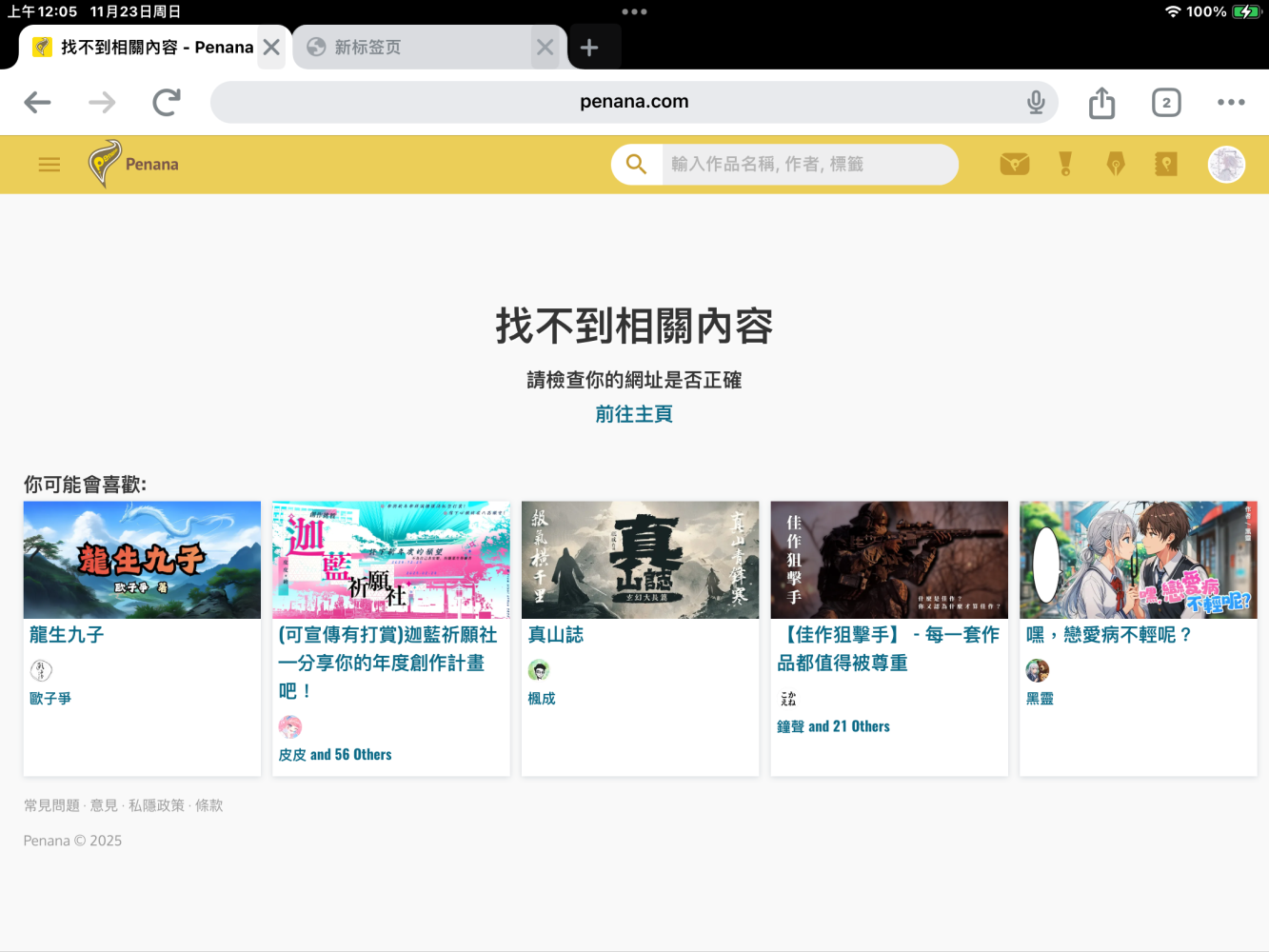This screenshot has height=952, width=1269.
Task: Tap the browser share icon
Action: 1101,103
